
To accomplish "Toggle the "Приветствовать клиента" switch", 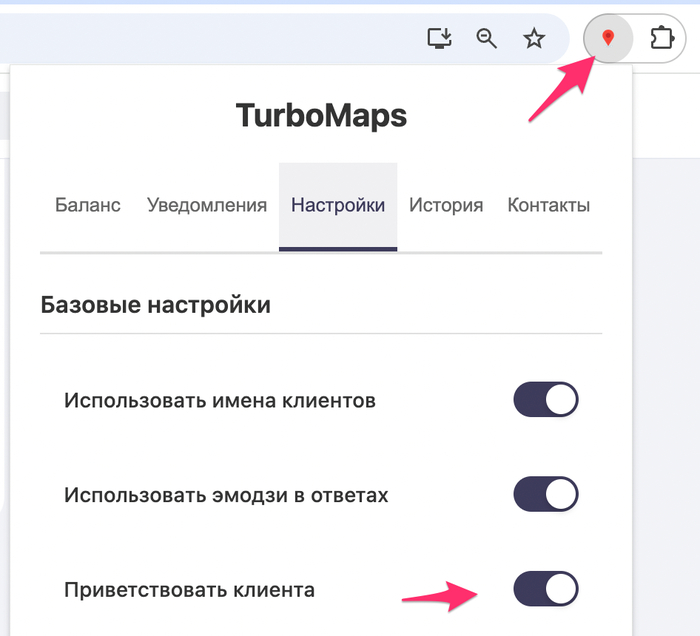I will tap(546, 588).
